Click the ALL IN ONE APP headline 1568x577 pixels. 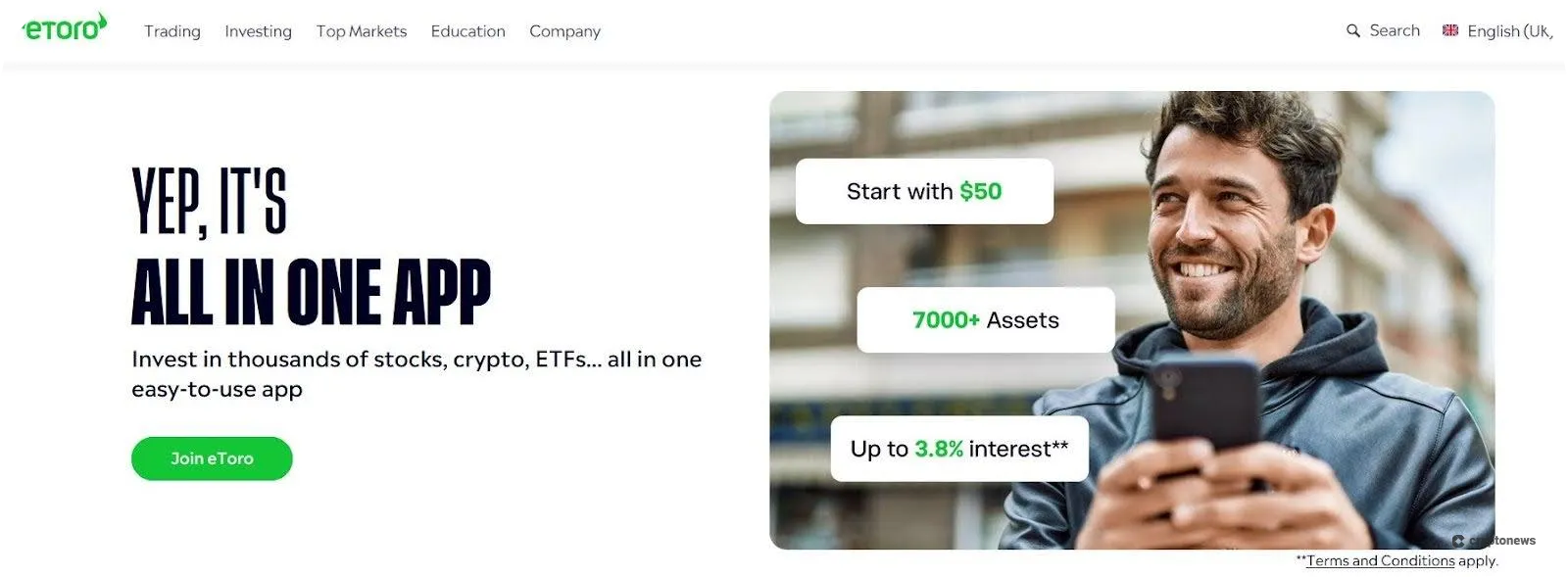[x=312, y=289]
